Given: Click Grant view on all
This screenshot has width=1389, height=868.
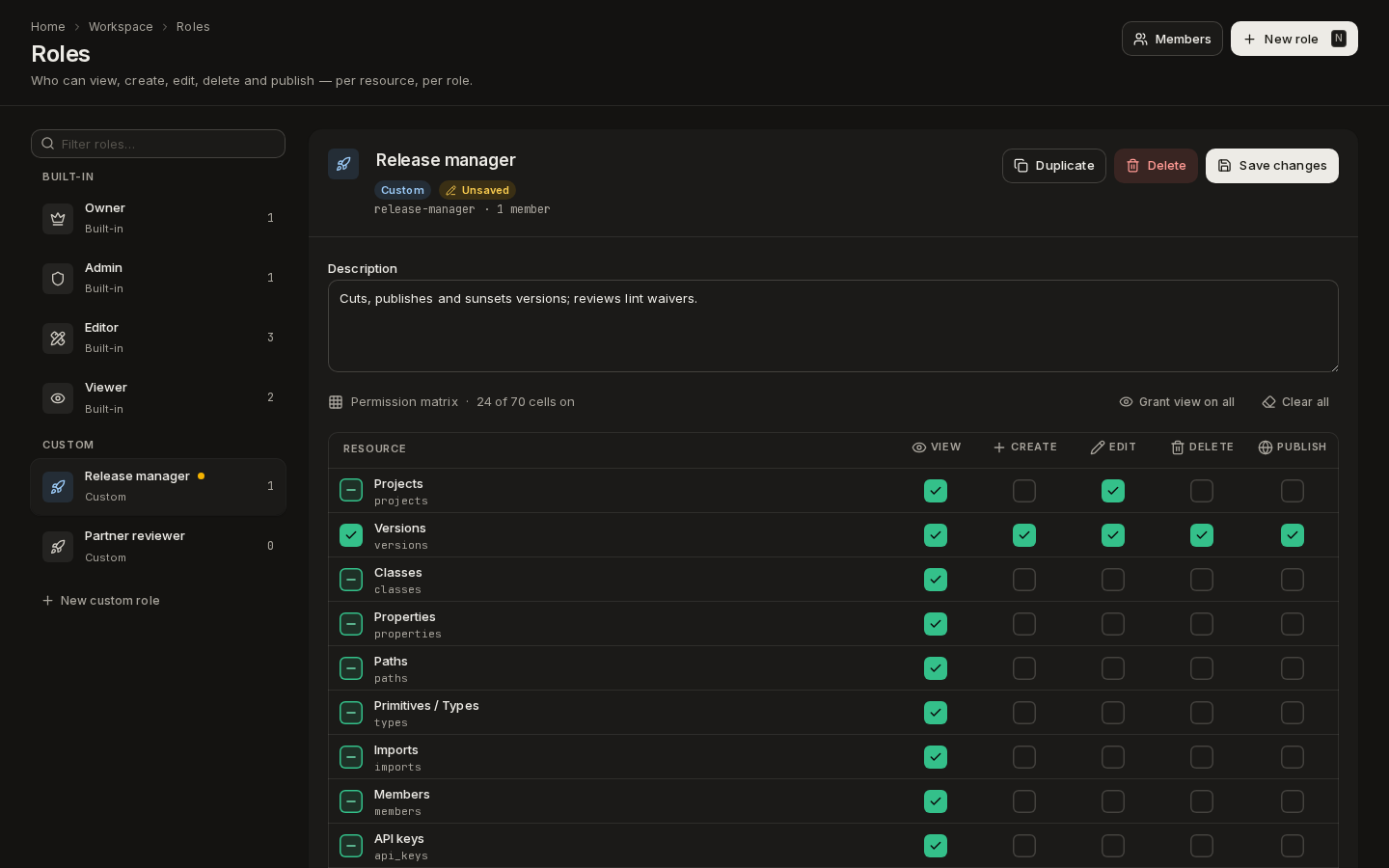Looking at the screenshot, I should click(1177, 402).
